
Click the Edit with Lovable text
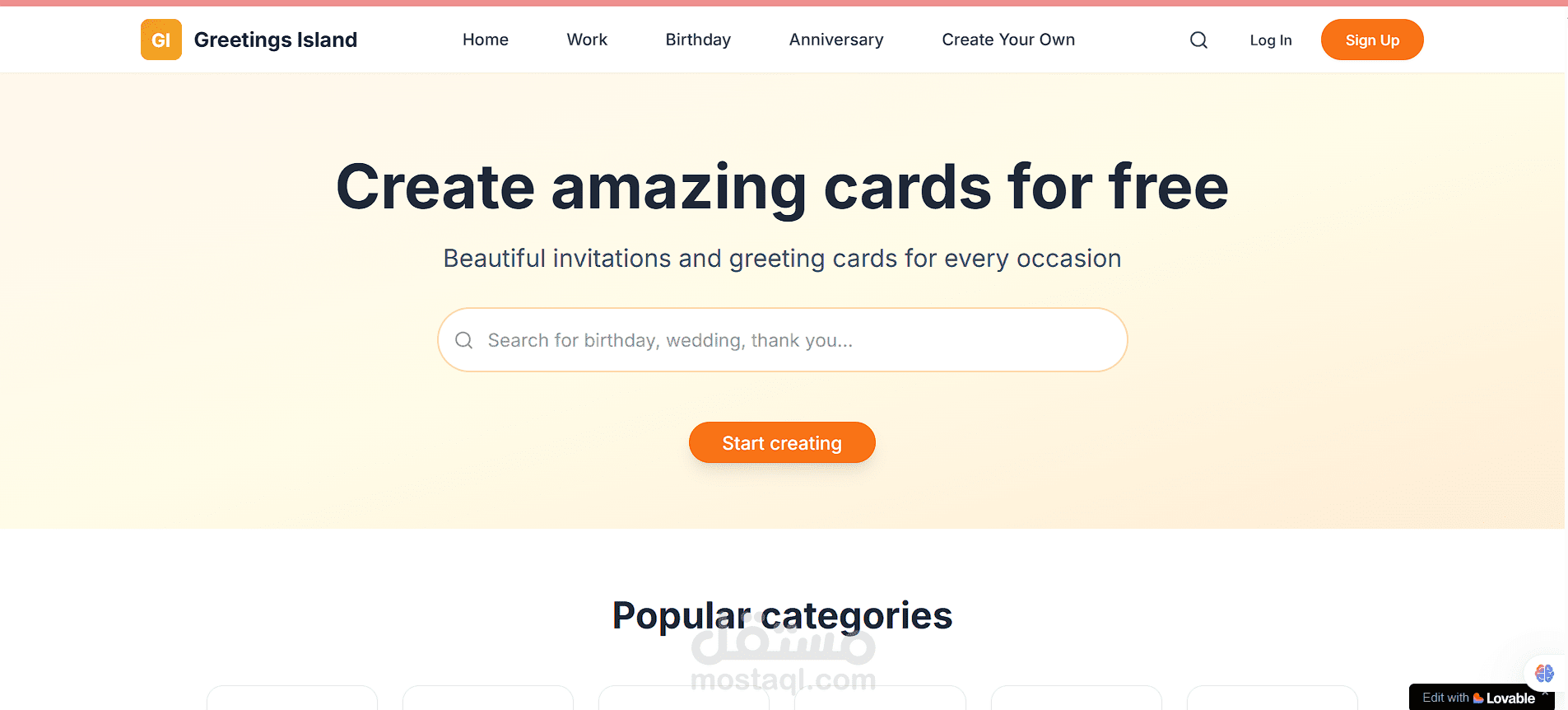coord(1479,698)
